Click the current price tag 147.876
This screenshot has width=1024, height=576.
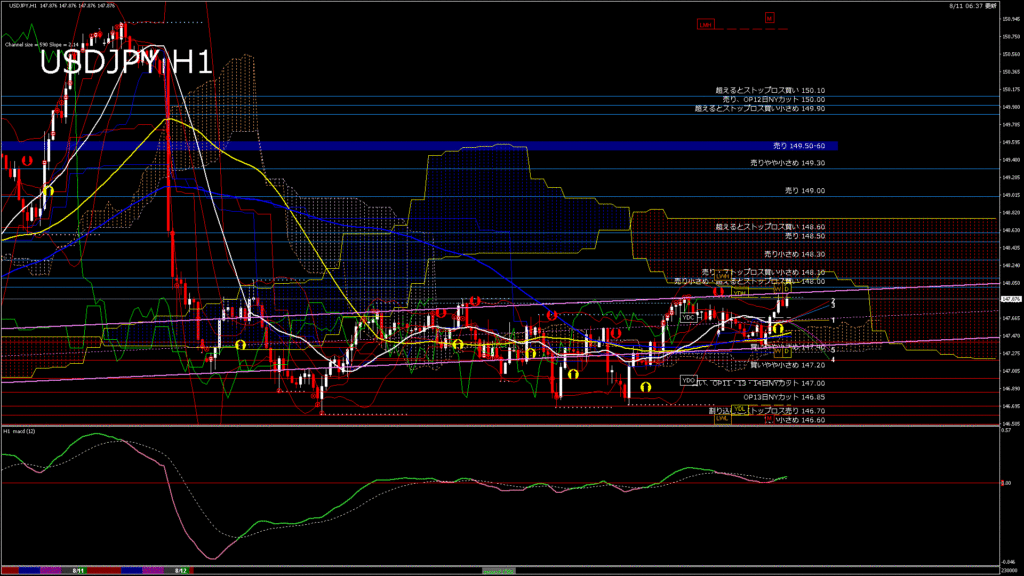tap(1010, 299)
